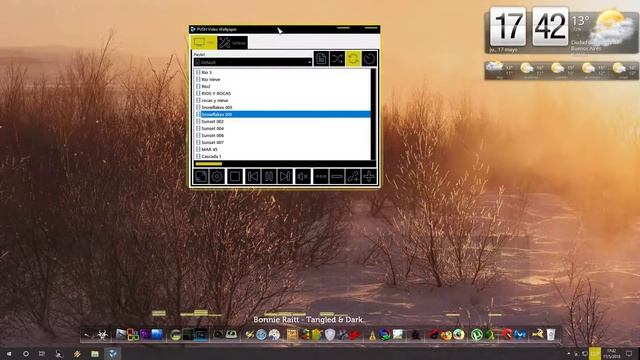The image size is (640, 360).
Task: Click the yellow playback progress bar
Action: point(209,164)
